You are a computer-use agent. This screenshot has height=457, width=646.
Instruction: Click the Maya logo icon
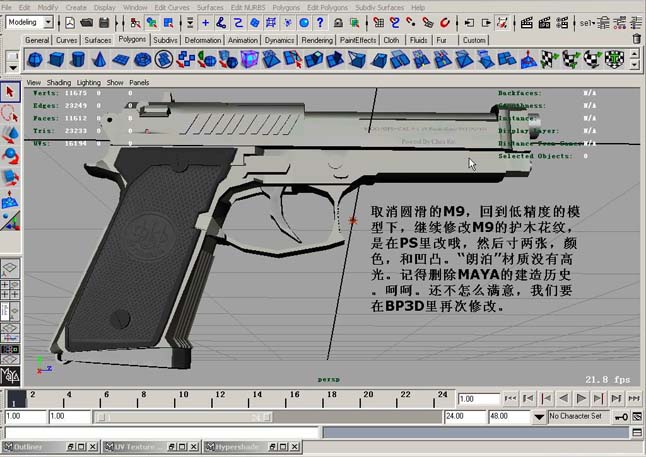click(x=10, y=376)
